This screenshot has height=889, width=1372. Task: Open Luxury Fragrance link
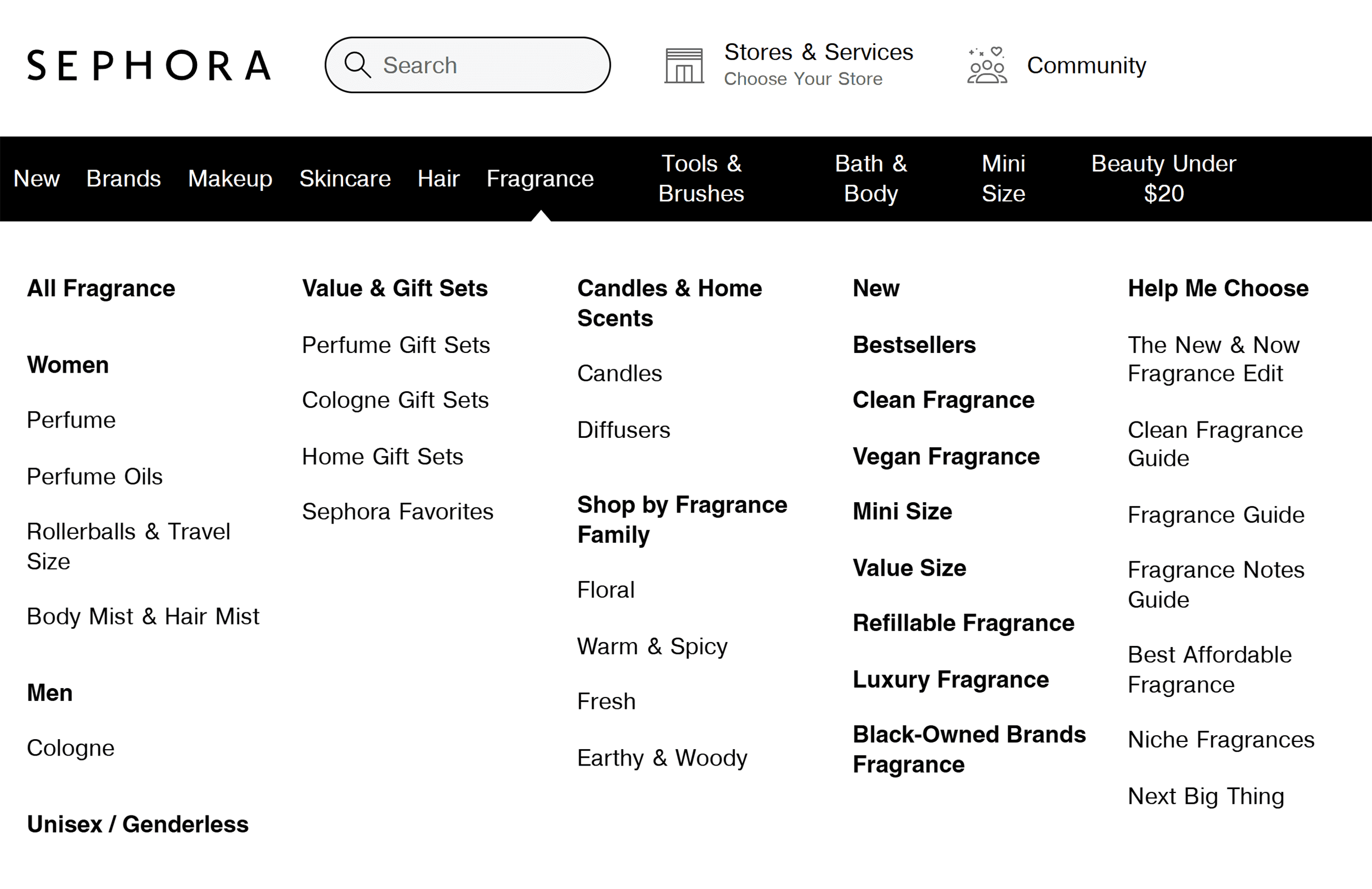tap(951, 680)
